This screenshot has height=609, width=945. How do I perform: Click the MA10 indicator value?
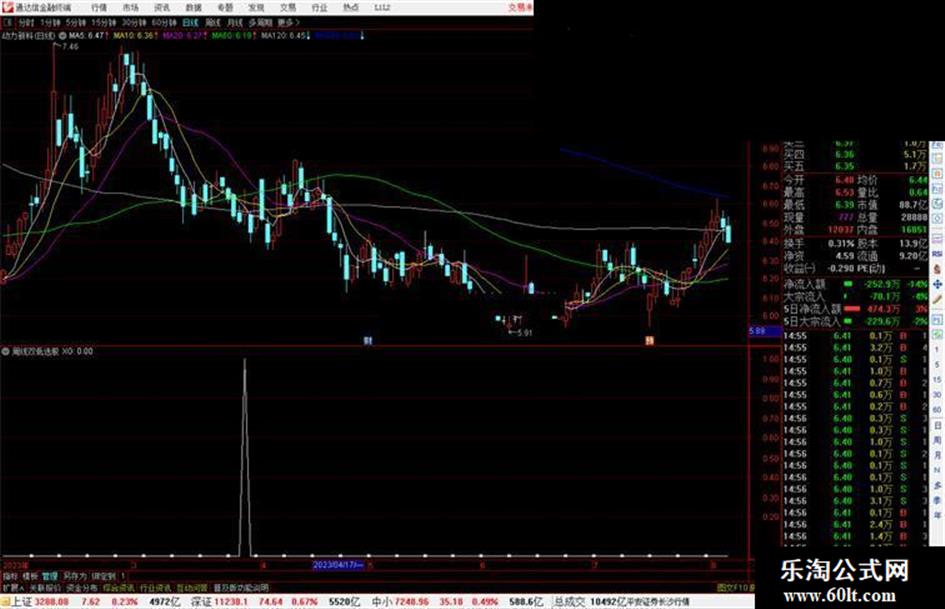(135, 36)
